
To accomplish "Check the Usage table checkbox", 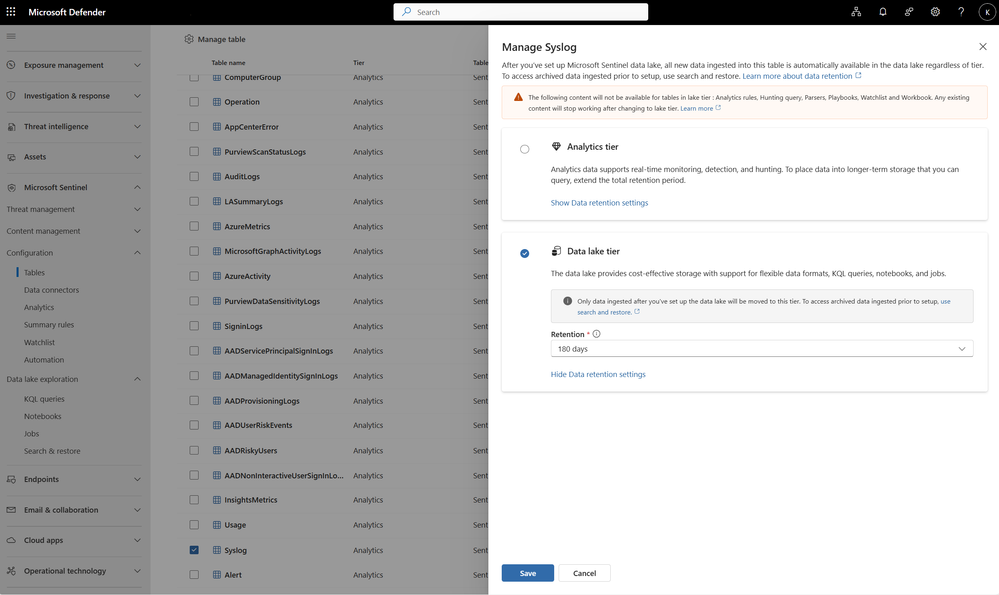I will pos(194,525).
